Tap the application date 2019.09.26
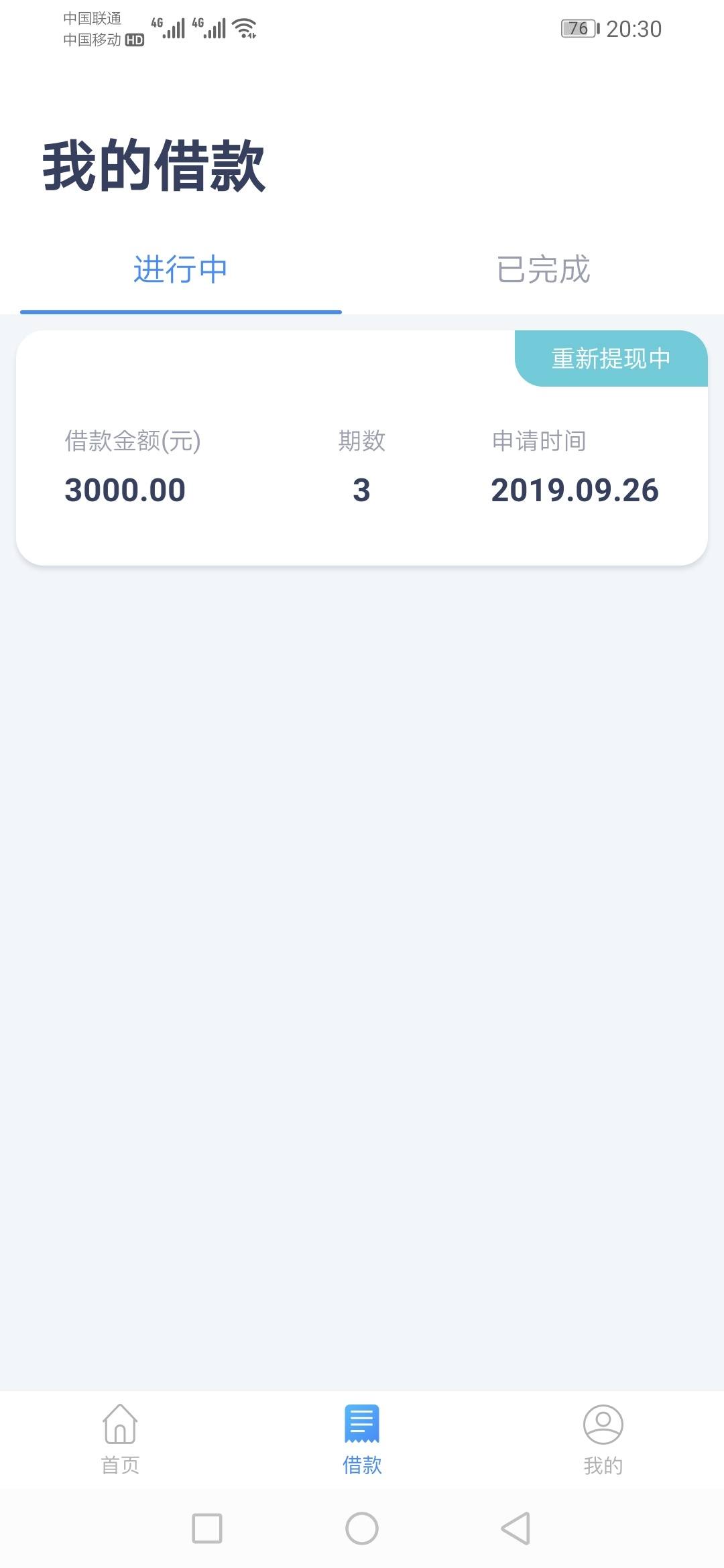724x1568 pixels. [575, 490]
